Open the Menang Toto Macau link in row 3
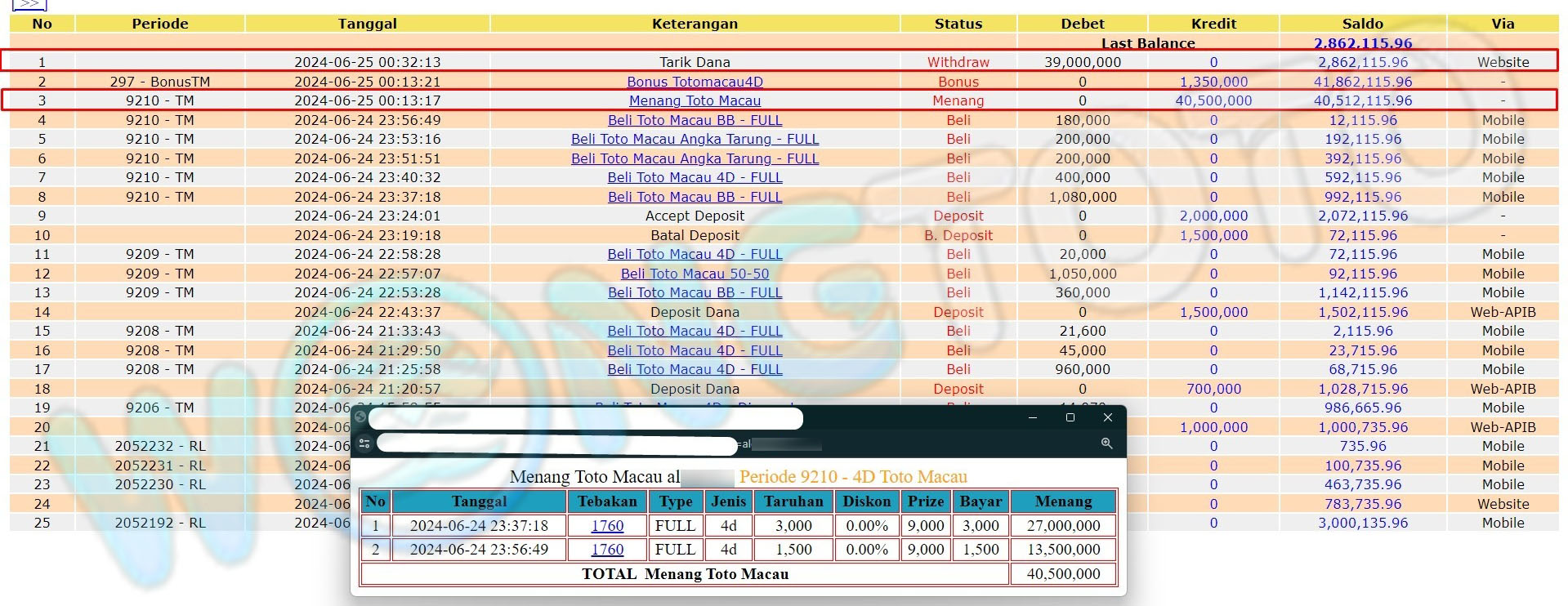The height and width of the screenshot is (606, 1568). coord(695,100)
